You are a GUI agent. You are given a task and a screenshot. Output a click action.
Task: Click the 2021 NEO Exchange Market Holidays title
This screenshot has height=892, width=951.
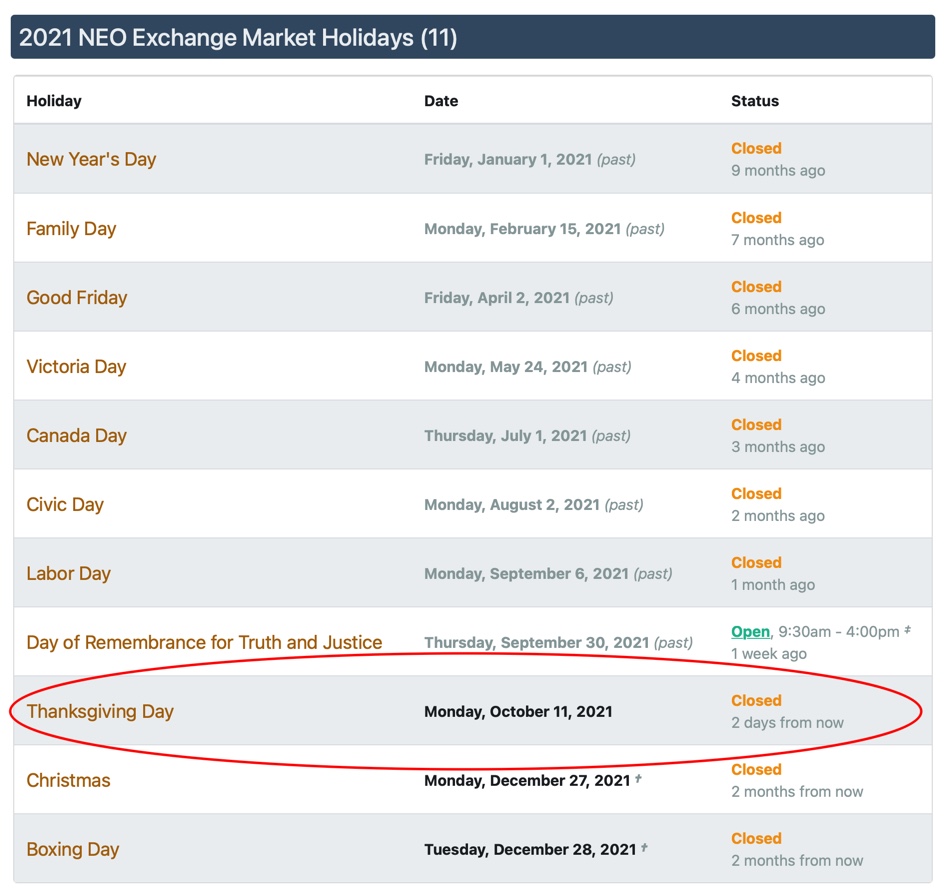click(x=238, y=38)
